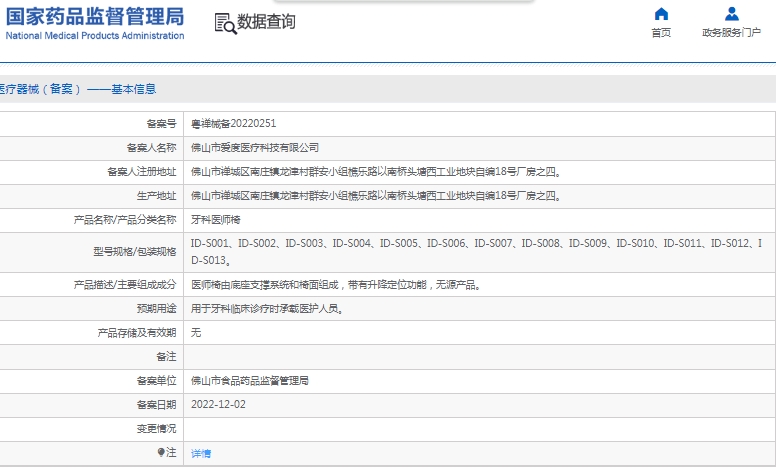Click the 备案日期 row label

tap(156, 405)
